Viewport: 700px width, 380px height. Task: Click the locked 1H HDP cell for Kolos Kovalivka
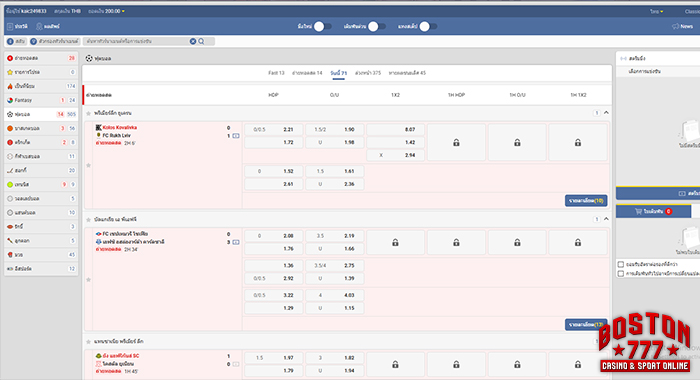(x=456, y=142)
